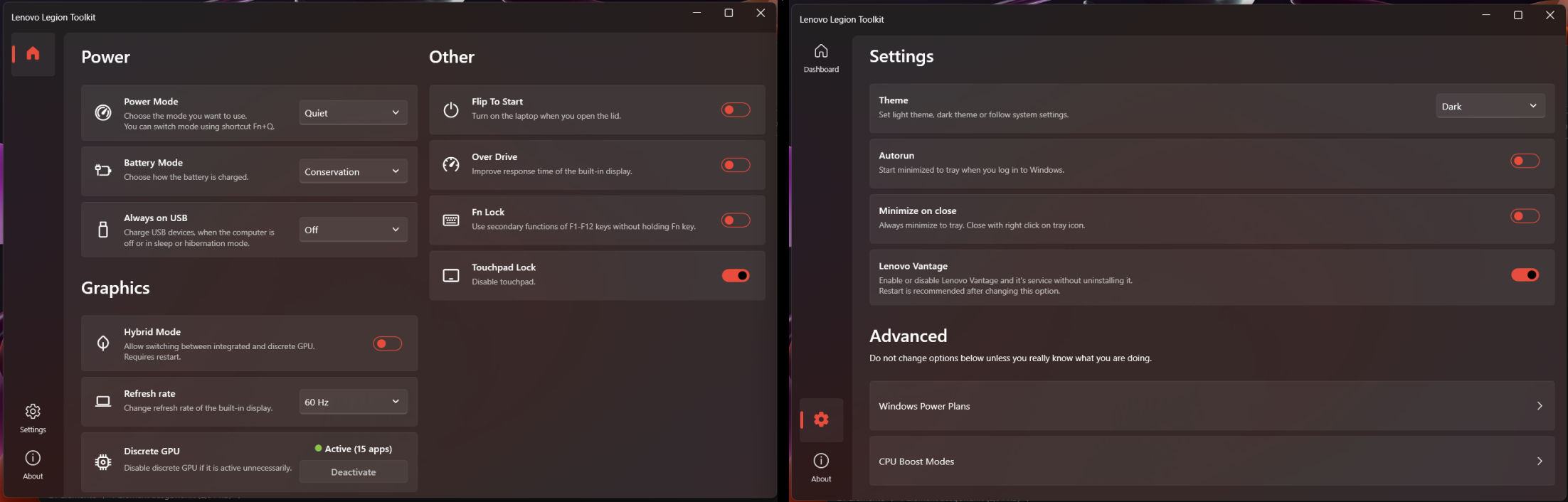Open Windows Power Plans row

(1212, 406)
